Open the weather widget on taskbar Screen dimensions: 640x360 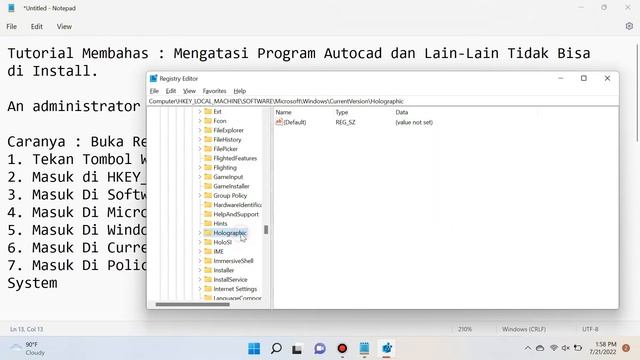(x=28, y=349)
